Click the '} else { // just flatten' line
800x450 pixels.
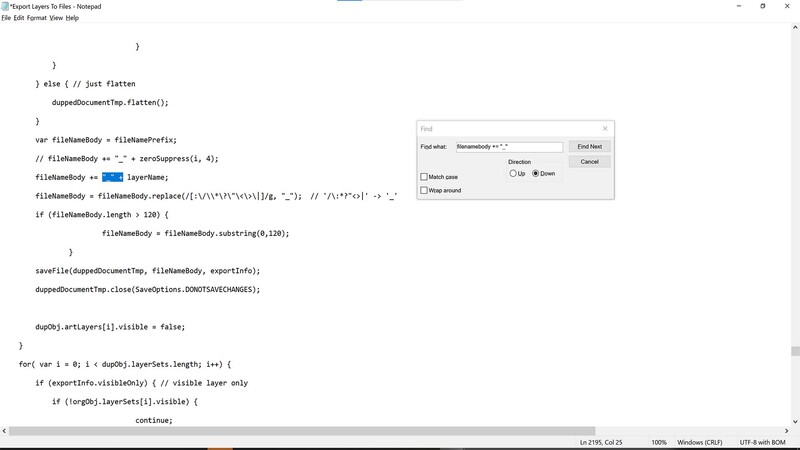pos(85,84)
